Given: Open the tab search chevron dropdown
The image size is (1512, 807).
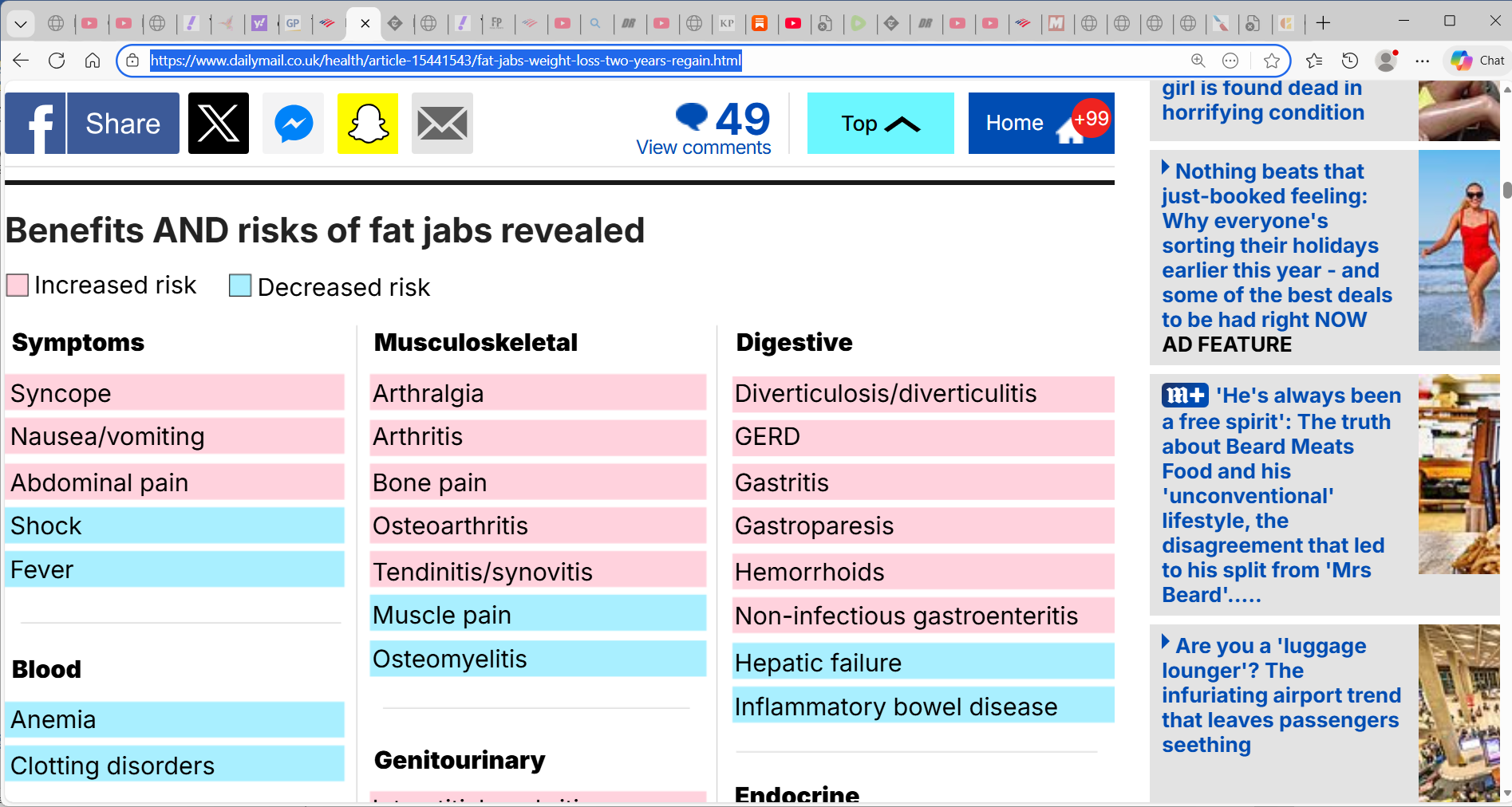Looking at the screenshot, I should point(21,24).
